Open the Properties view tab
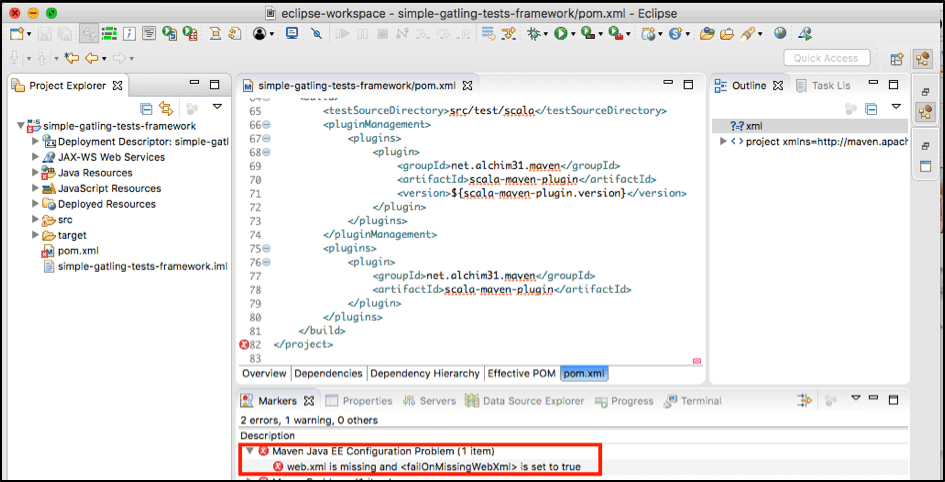The height and width of the screenshot is (482, 945). 359,401
